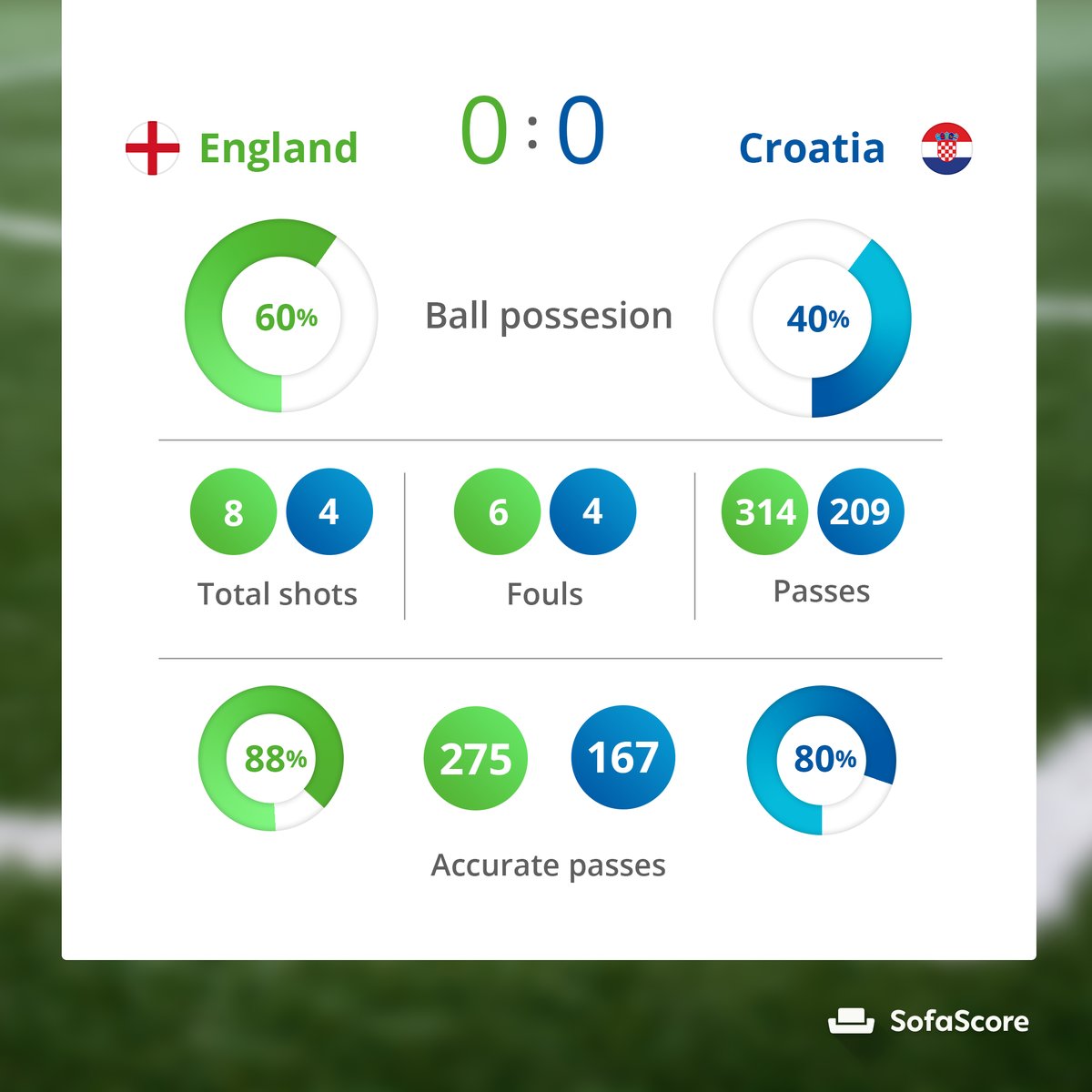Image resolution: width=1092 pixels, height=1092 pixels.
Task: Click the Croatia flag icon
Action: (x=946, y=148)
